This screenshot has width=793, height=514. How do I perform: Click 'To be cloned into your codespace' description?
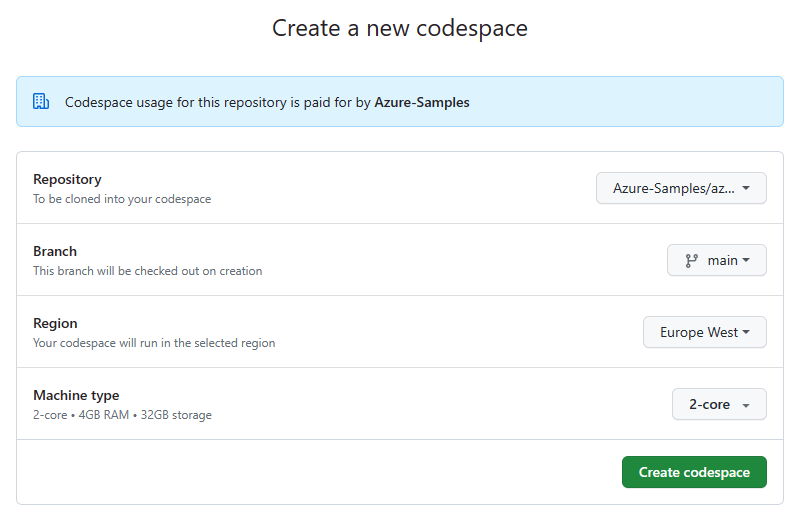pos(122,199)
